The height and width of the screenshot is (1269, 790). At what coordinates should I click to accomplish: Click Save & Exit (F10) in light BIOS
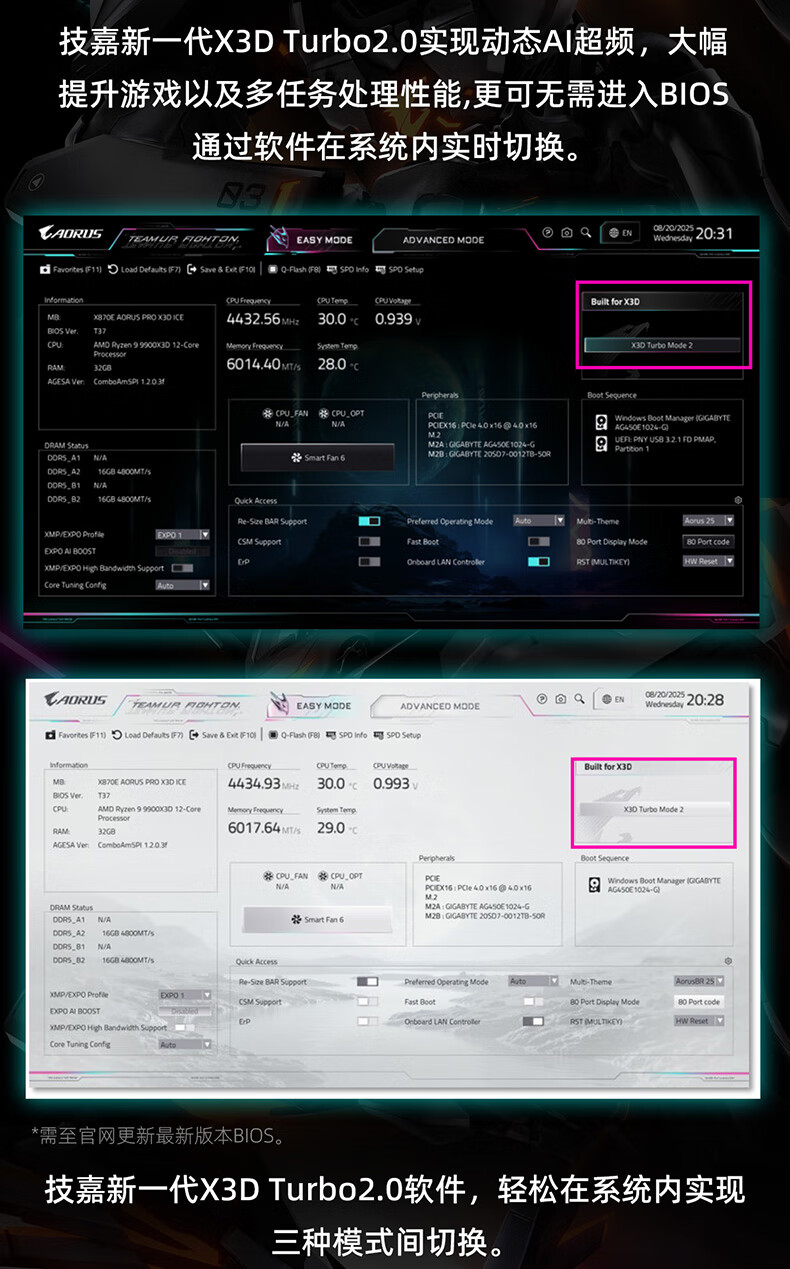[x=223, y=735]
